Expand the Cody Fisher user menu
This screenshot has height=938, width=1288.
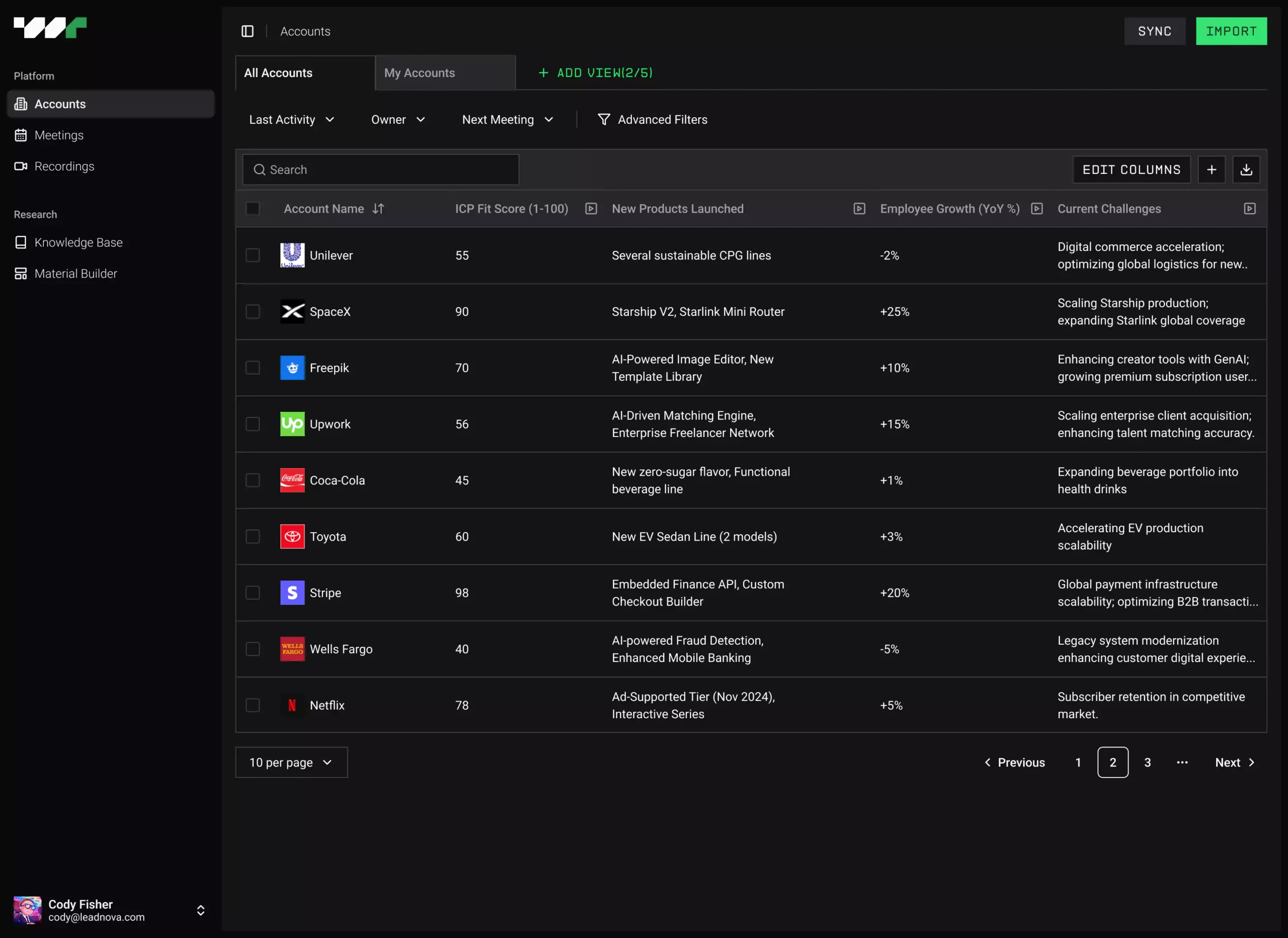(200, 911)
